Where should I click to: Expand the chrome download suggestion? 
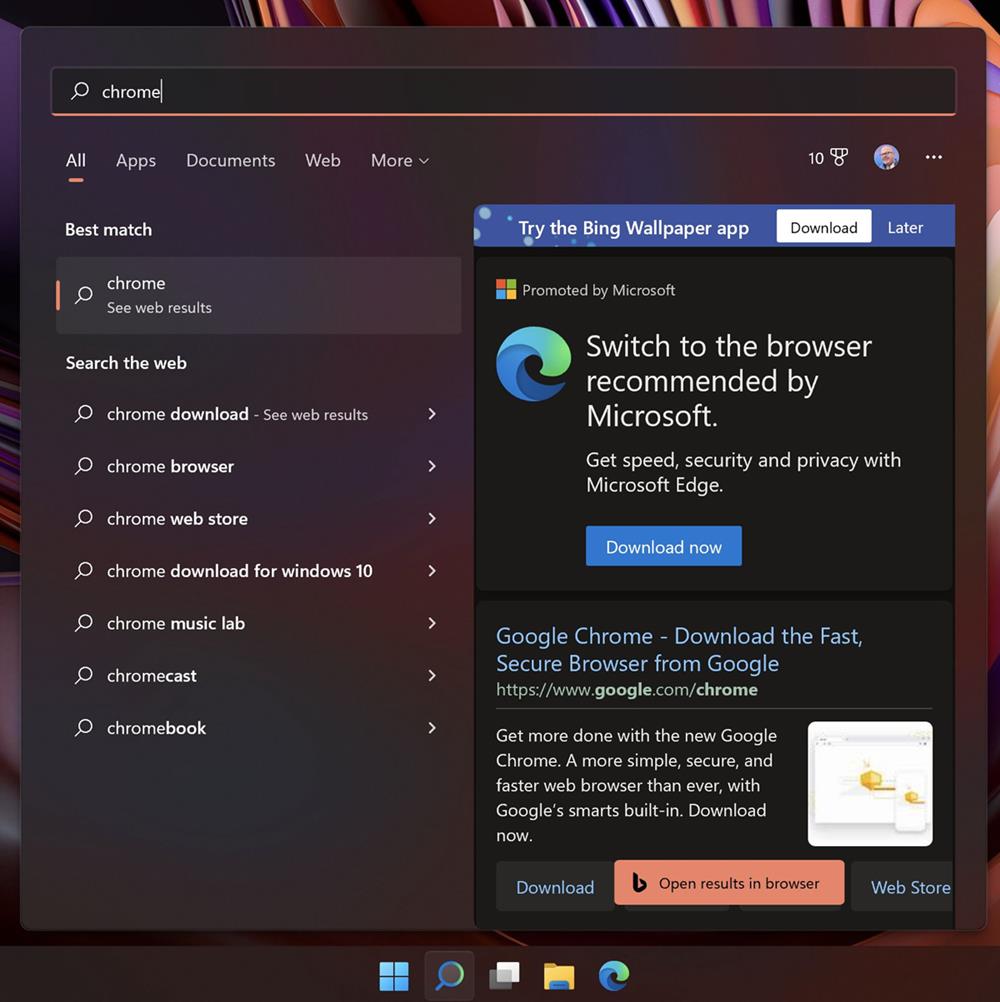431,414
